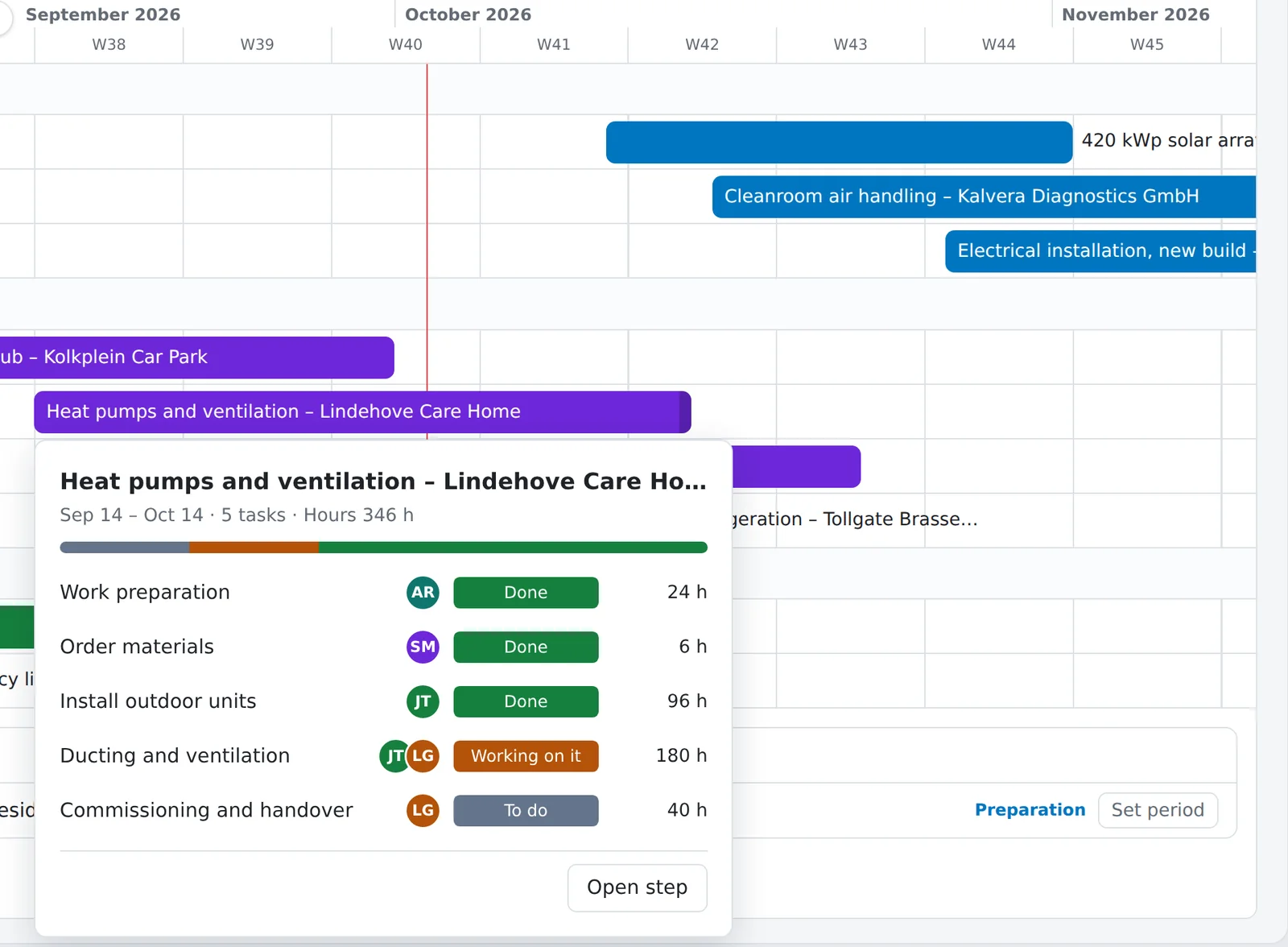Click the Heat pumps Lindehove Care Home bar

tap(362, 412)
